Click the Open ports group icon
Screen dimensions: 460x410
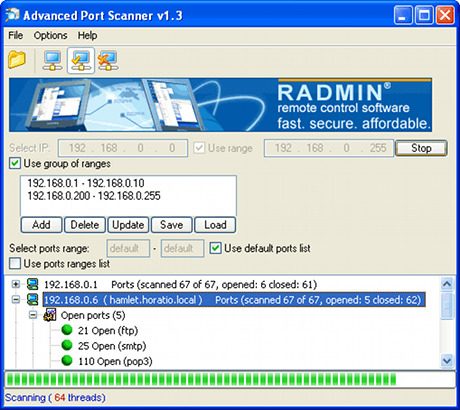(50, 315)
